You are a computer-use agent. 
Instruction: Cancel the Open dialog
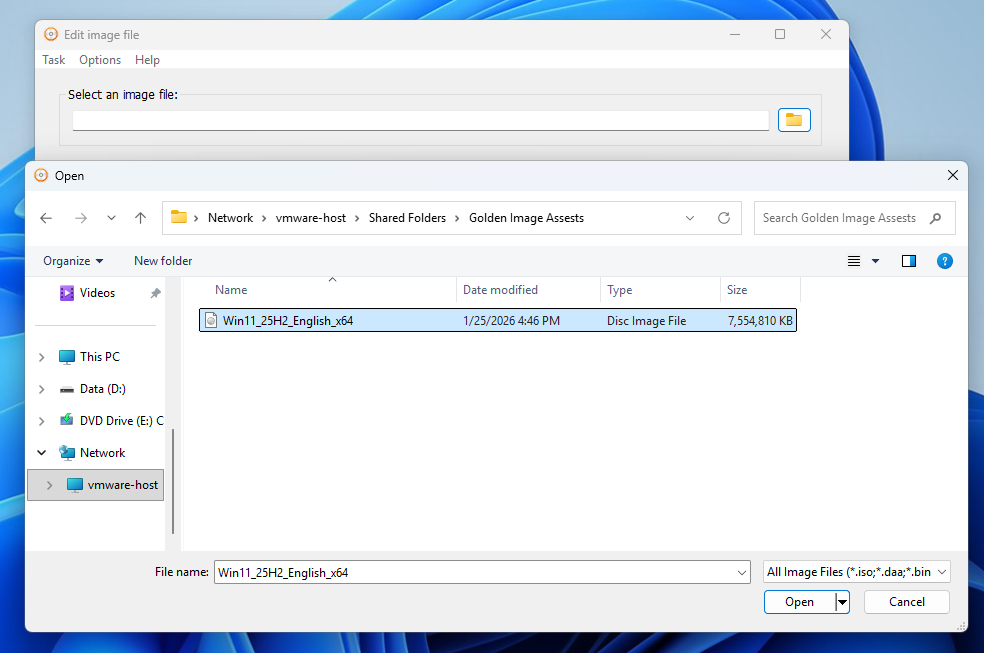point(907,602)
